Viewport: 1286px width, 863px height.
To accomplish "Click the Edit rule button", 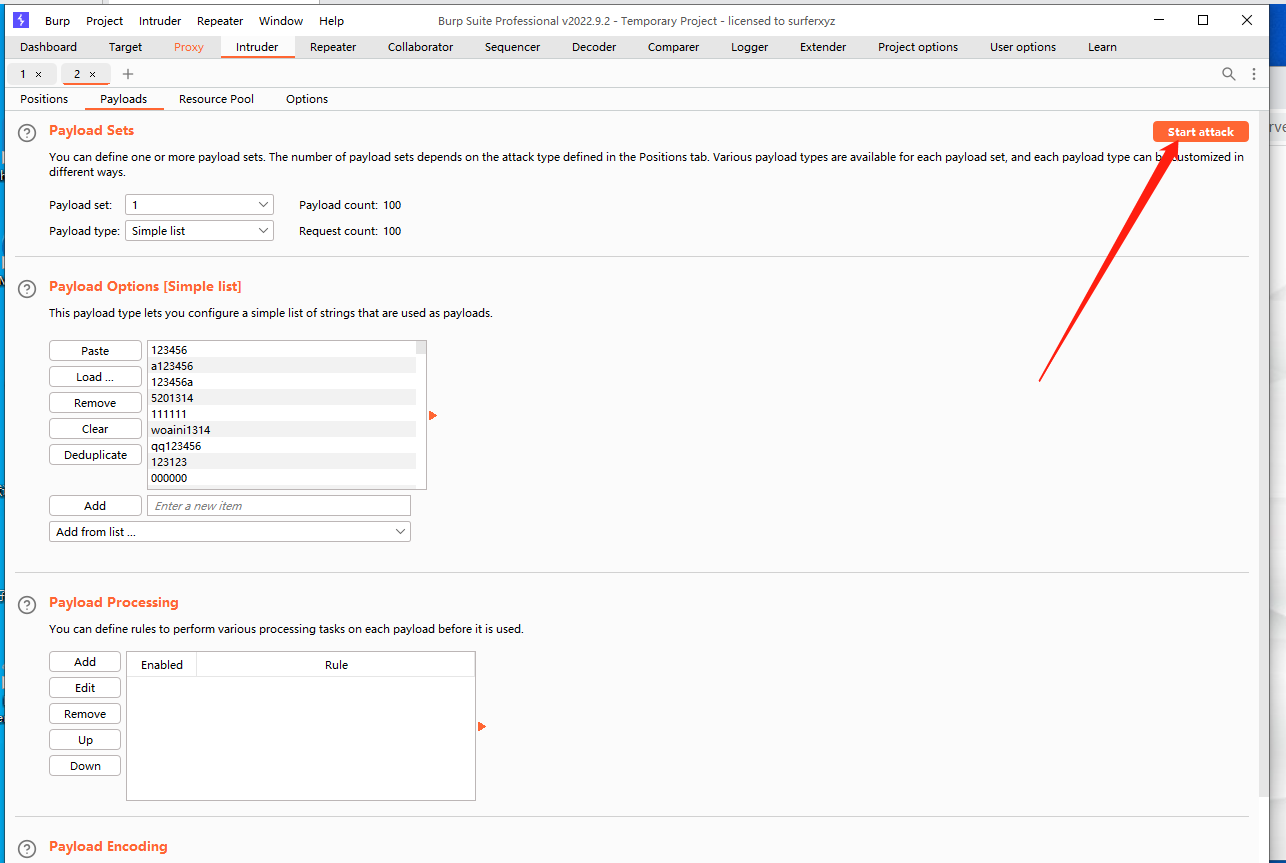I will click(x=85, y=688).
